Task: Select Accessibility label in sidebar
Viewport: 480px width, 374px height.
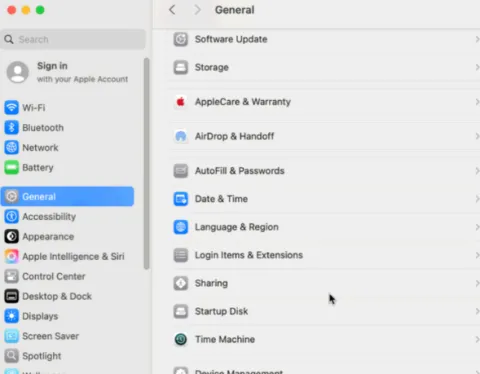Action: click(49, 217)
